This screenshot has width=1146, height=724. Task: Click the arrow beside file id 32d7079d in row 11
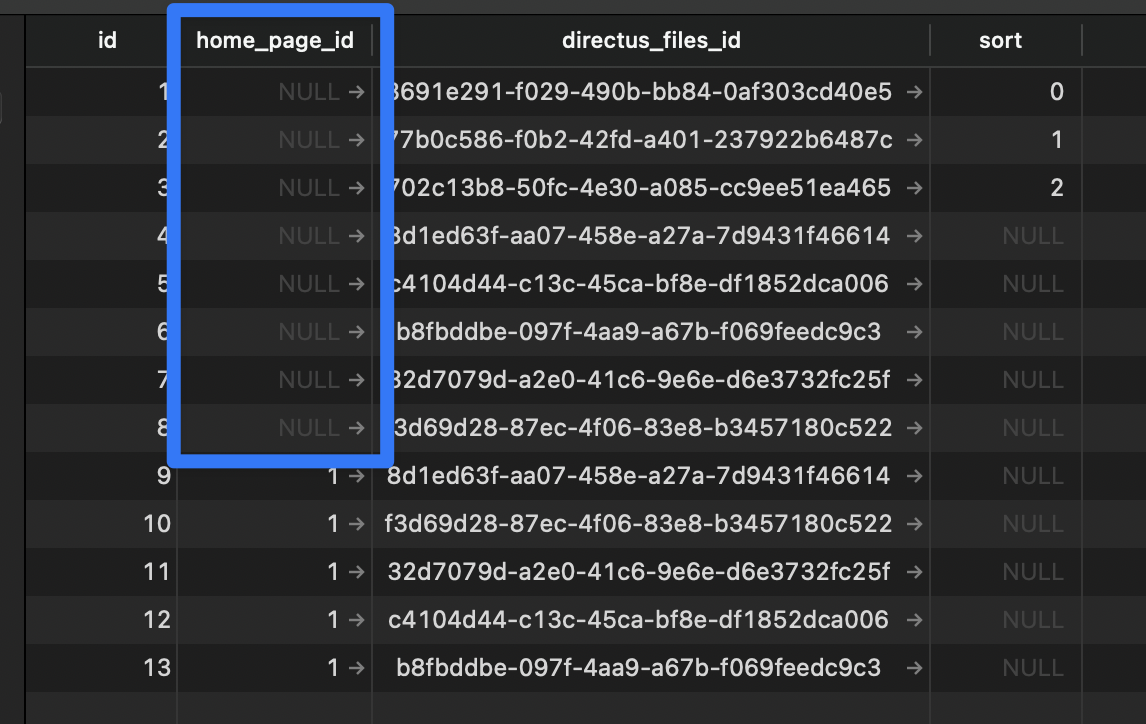pyautogui.click(x=913, y=571)
